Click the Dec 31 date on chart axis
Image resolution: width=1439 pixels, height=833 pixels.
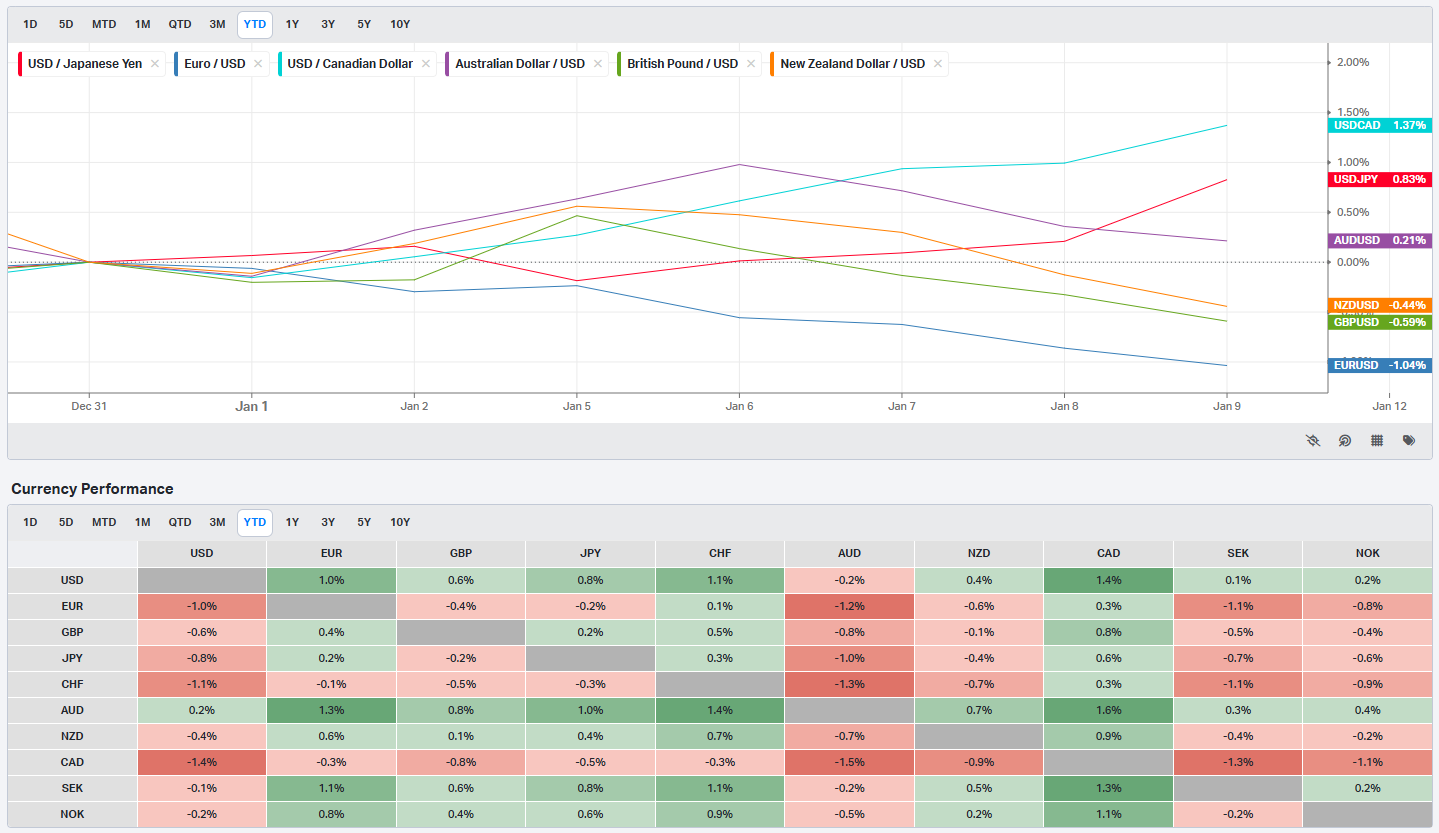point(89,406)
